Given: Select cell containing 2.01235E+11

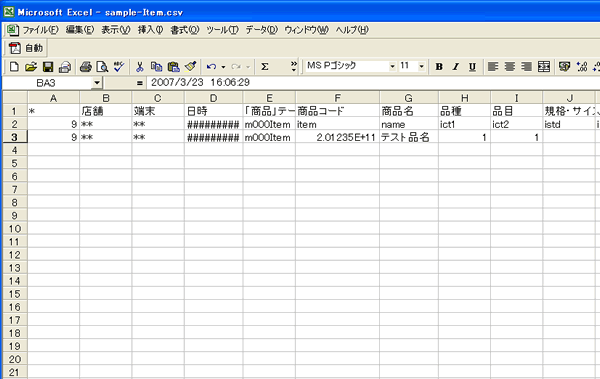Looking at the screenshot, I should (x=338, y=137).
